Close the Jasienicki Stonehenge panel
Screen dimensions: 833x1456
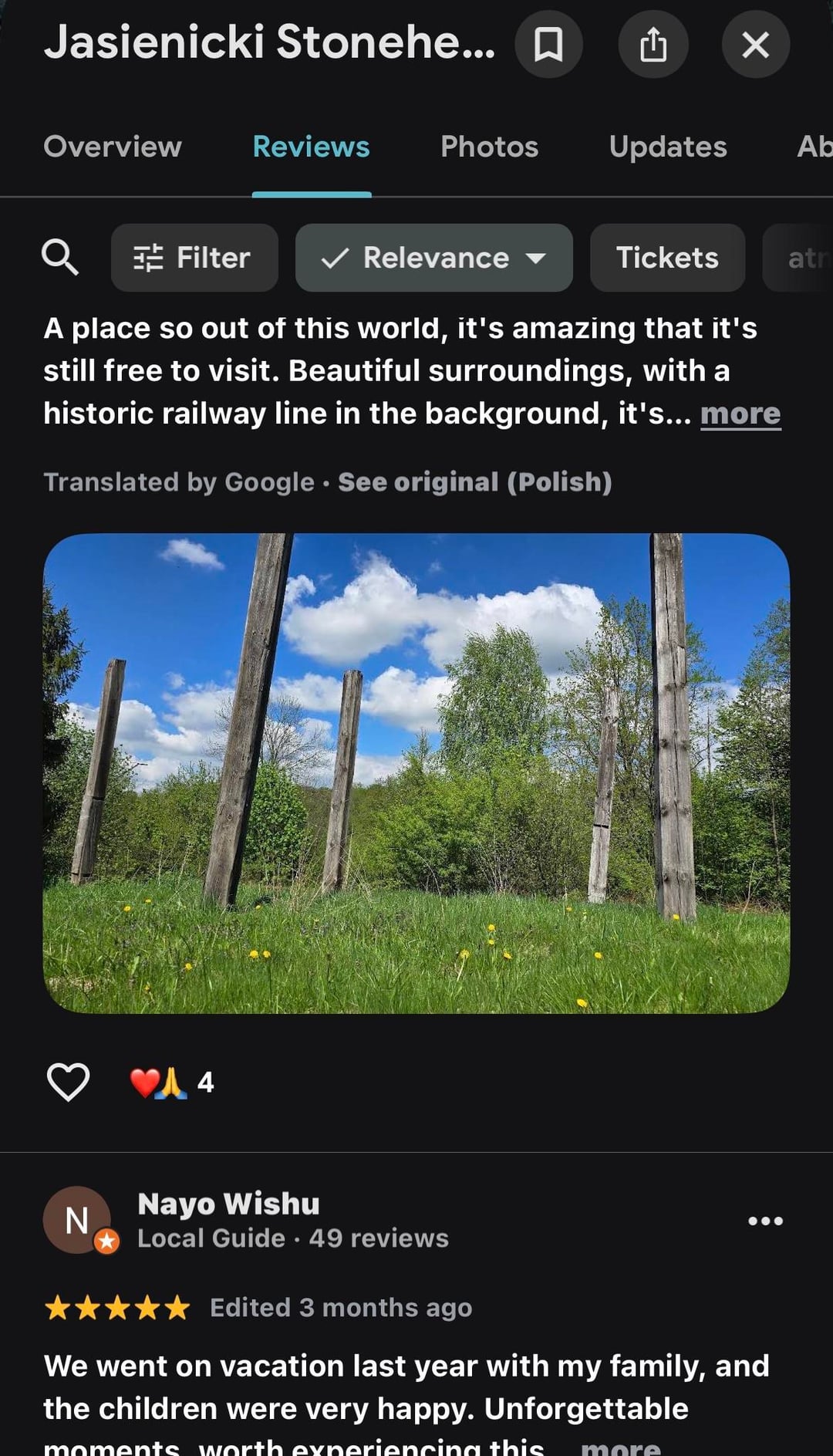755,45
